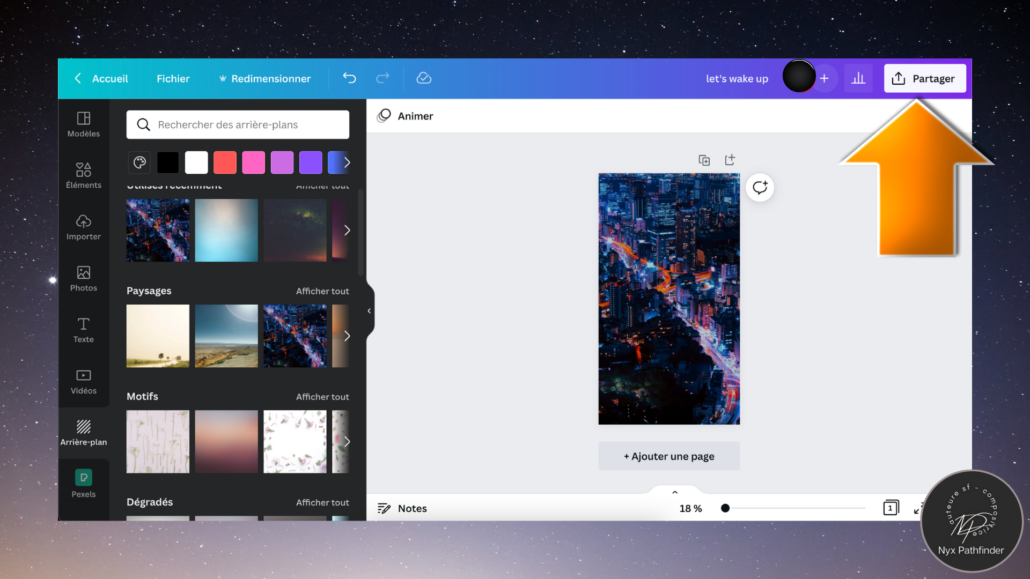Show more Motifs thumbnails chevron
This screenshot has width=1030, height=579.
click(x=347, y=442)
